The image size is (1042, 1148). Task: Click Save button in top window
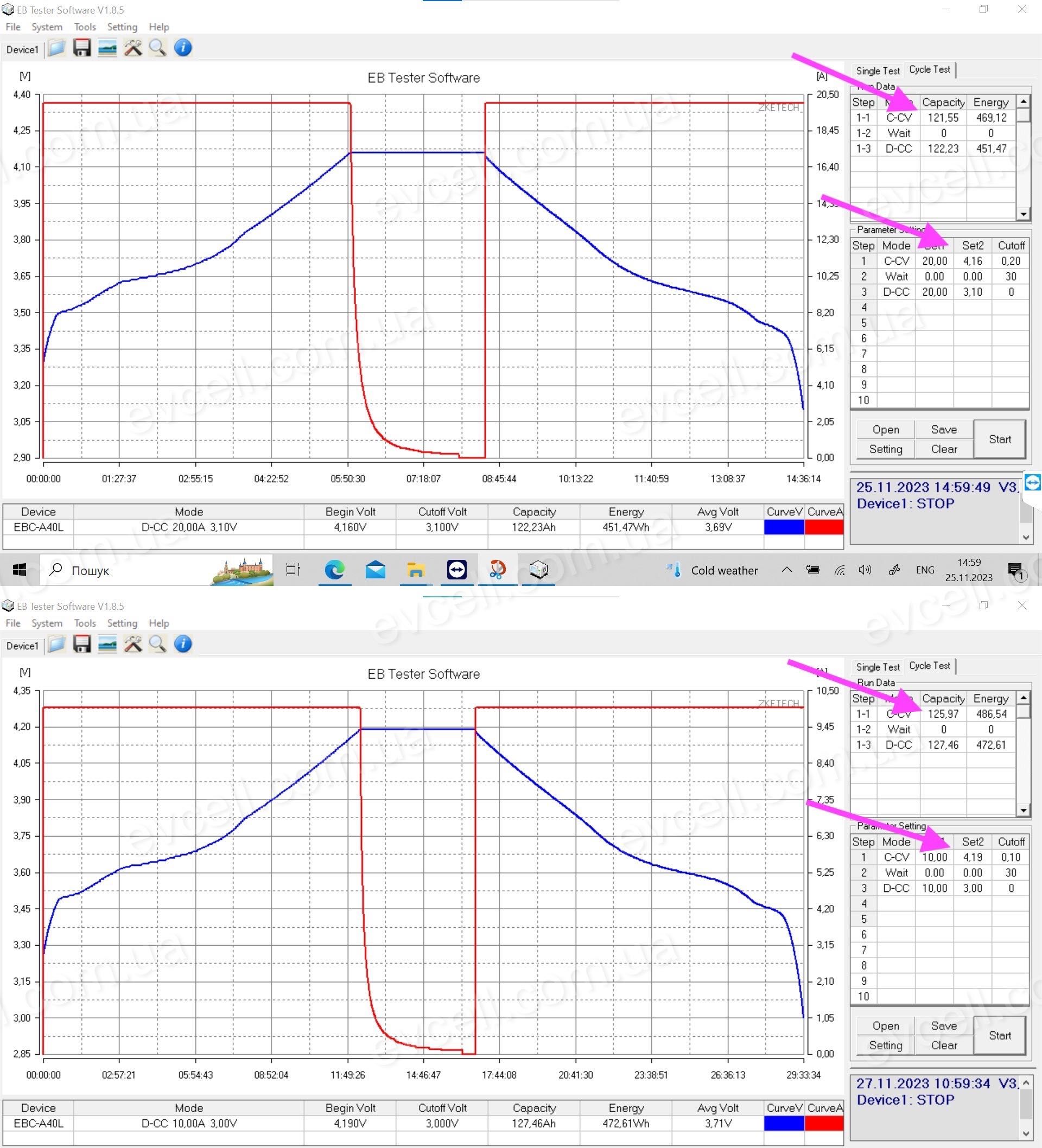coord(943,429)
